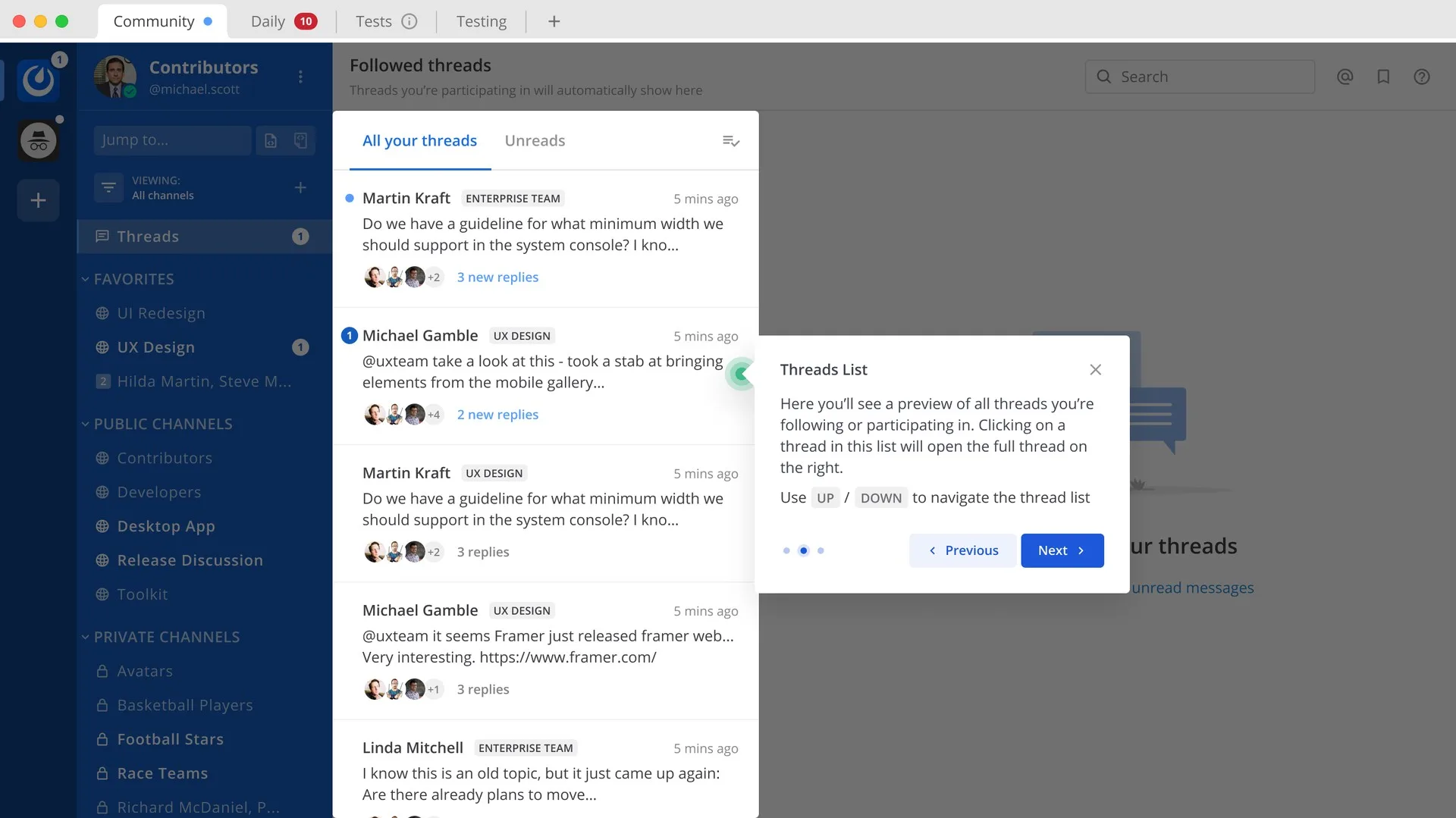This screenshot has width=1456, height=818.
Task: Mark all threads as read icon
Action: pos(731,141)
